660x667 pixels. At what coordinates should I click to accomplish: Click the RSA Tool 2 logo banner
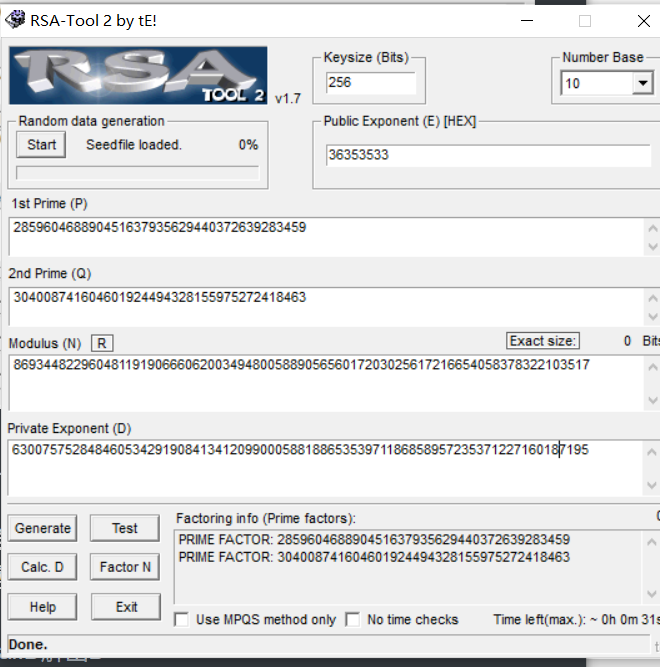139,77
